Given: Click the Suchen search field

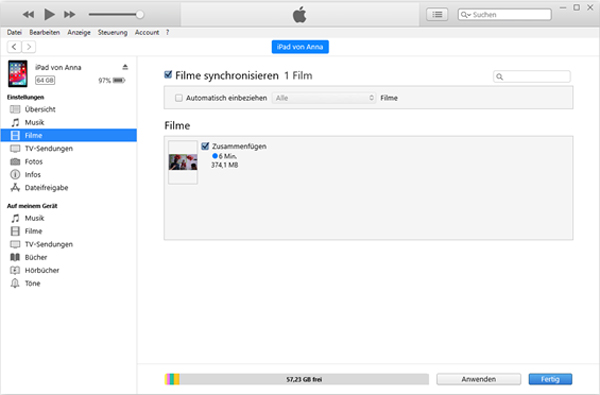Looking at the screenshot, I should (504, 15).
